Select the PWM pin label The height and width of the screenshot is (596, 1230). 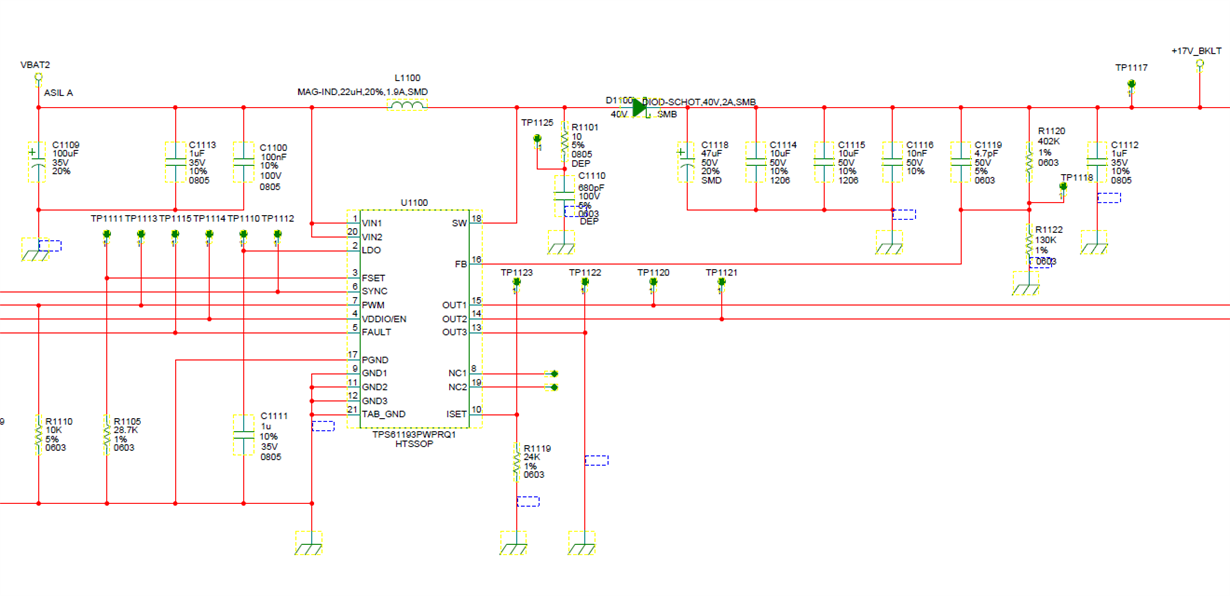tap(373, 305)
